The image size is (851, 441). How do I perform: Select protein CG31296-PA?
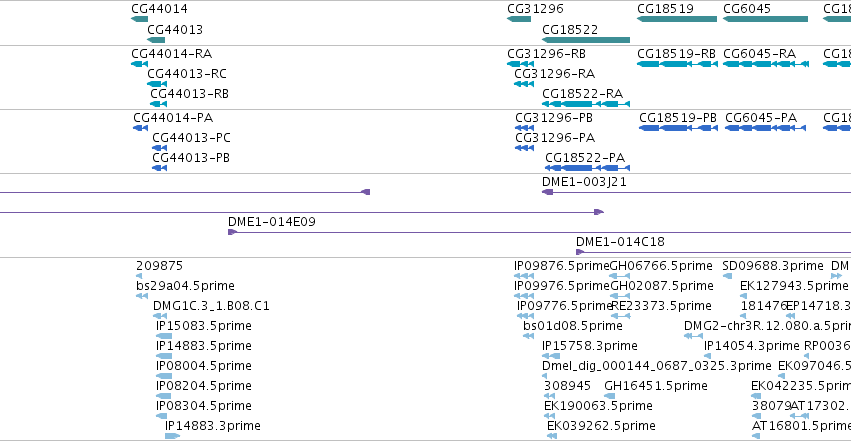click(524, 148)
